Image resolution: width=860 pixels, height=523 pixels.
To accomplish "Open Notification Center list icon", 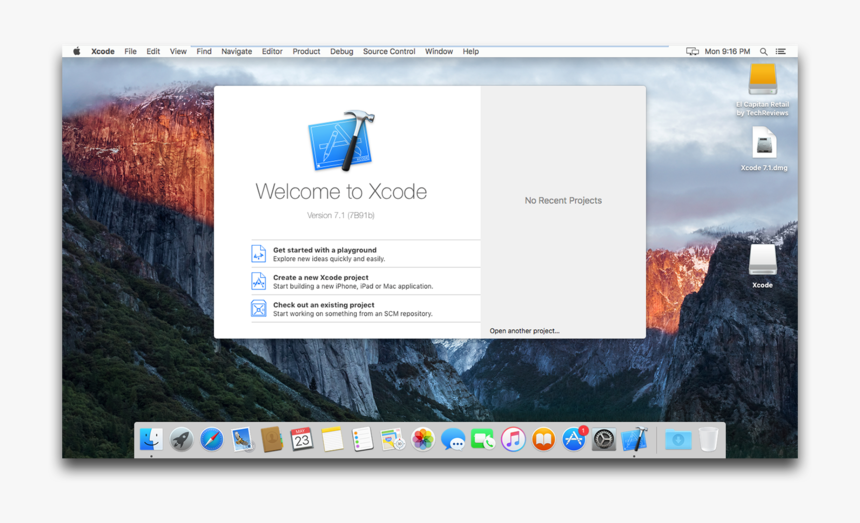I will click(x=780, y=51).
